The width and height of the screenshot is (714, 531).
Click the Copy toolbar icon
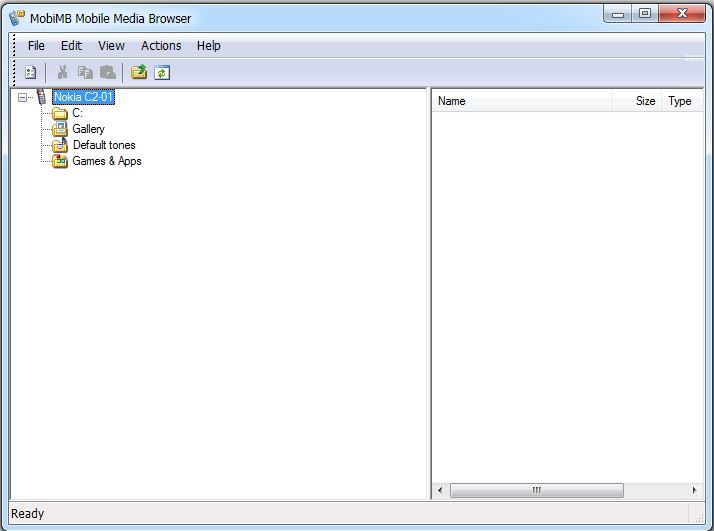pyautogui.click(x=85, y=72)
